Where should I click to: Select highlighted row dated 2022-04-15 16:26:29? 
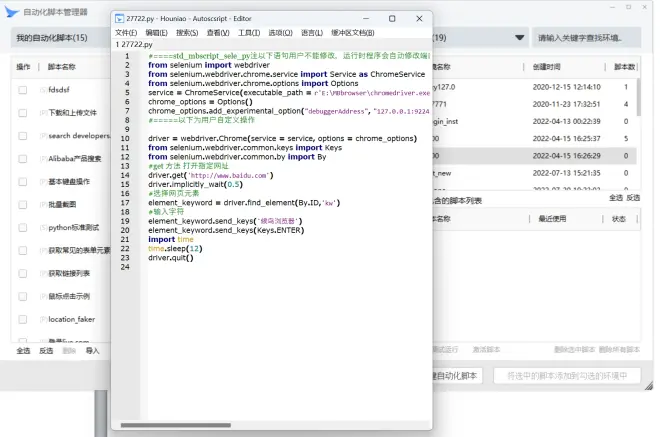535,156
